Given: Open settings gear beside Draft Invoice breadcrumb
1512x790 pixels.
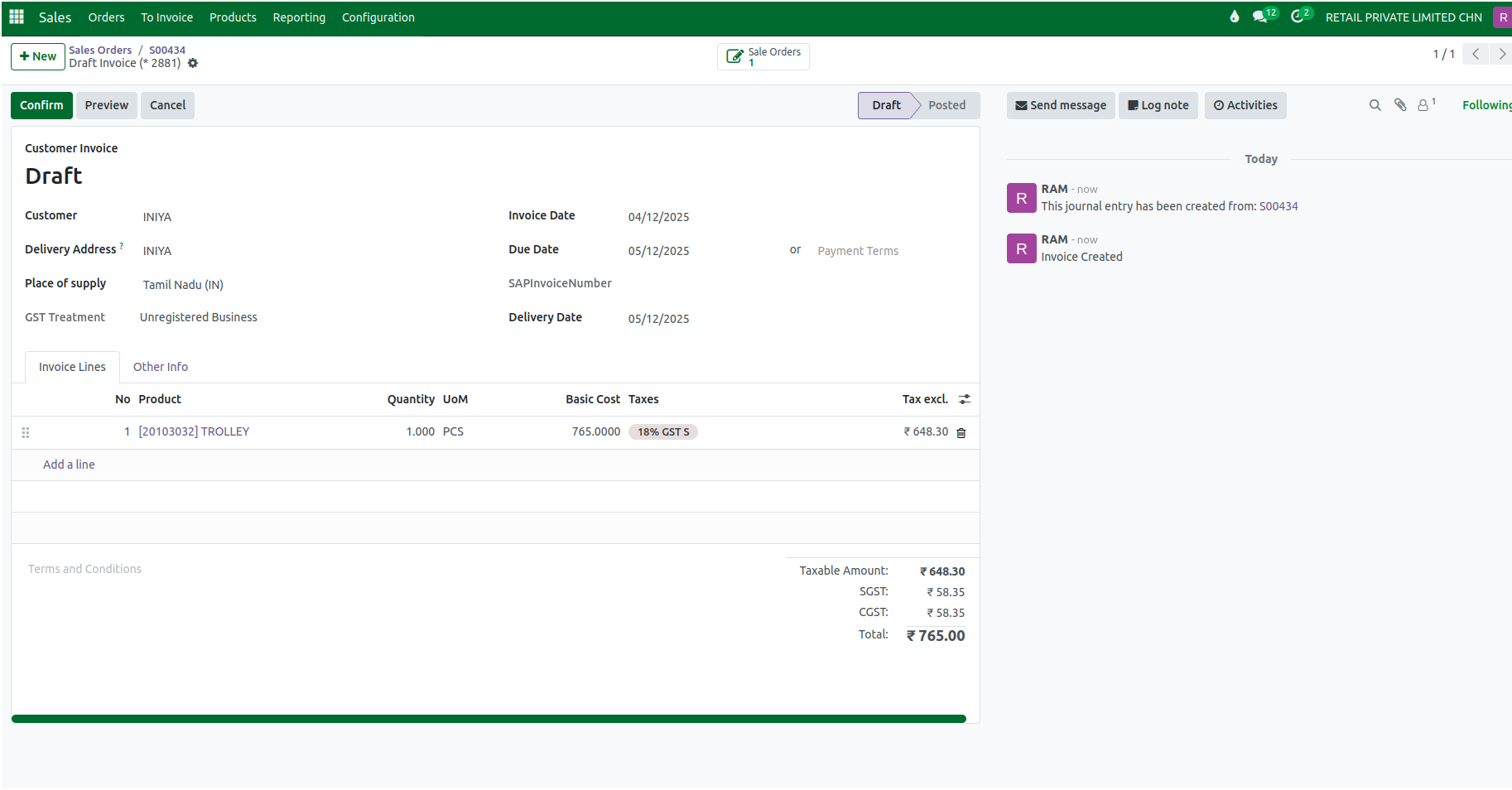Looking at the screenshot, I should tap(193, 63).
